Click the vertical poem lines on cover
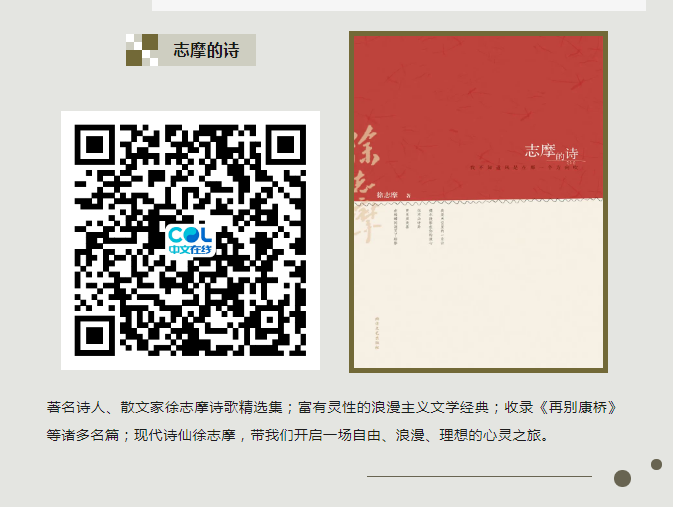Screen dimensions: 674x507 [419, 227]
